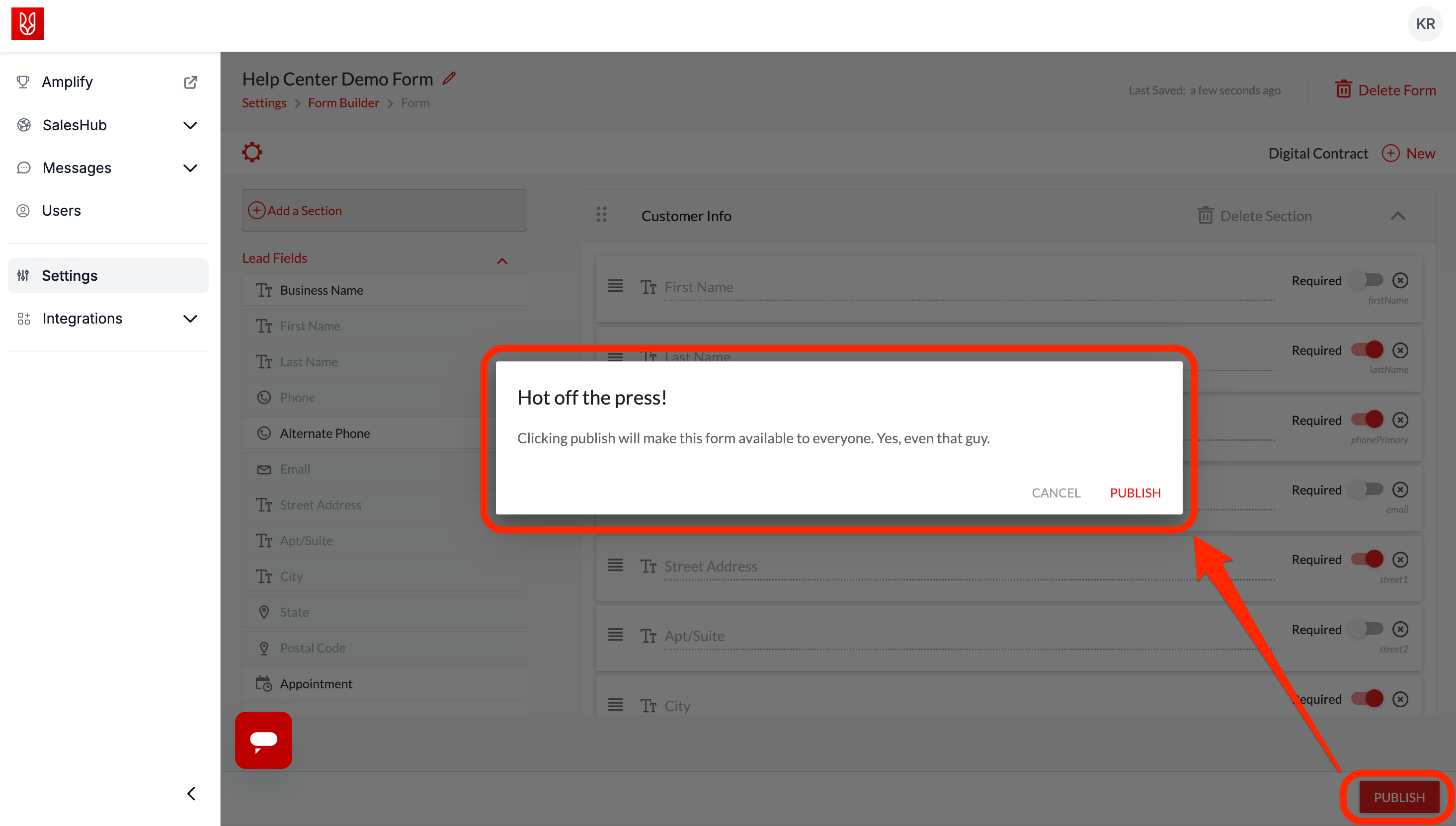Disable Required toggle for Street Address

[x=1367, y=559]
